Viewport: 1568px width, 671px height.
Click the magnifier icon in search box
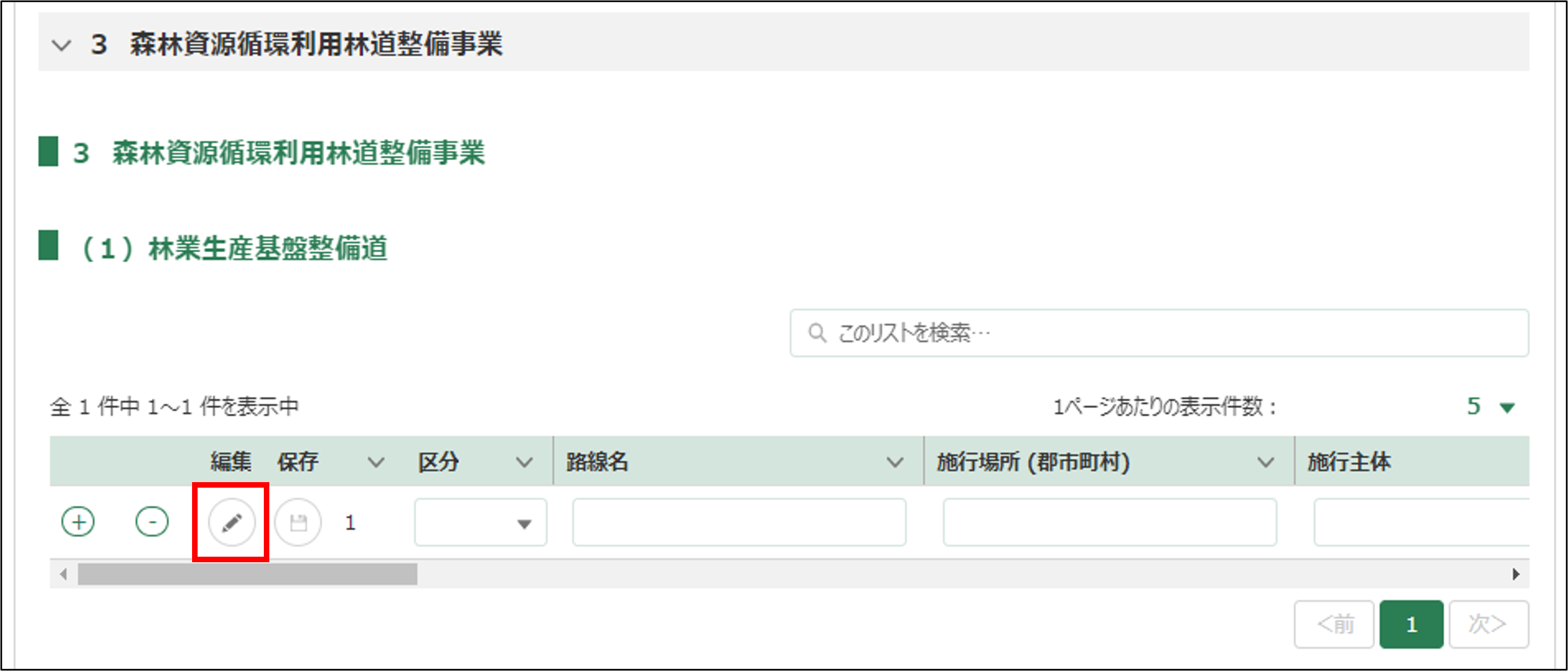tap(817, 333)
